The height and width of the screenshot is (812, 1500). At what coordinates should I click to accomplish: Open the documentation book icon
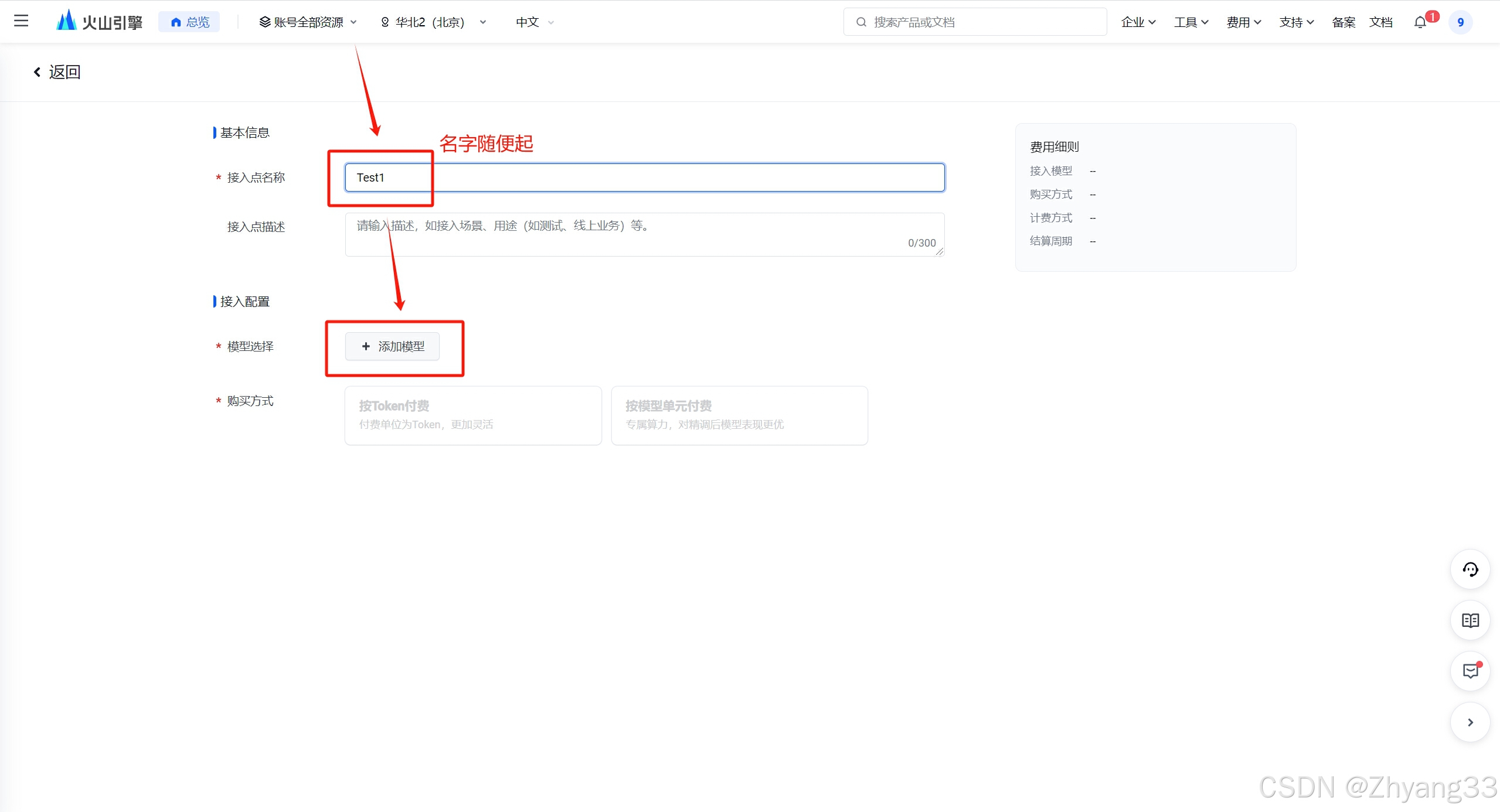[x=1470, y=620]
